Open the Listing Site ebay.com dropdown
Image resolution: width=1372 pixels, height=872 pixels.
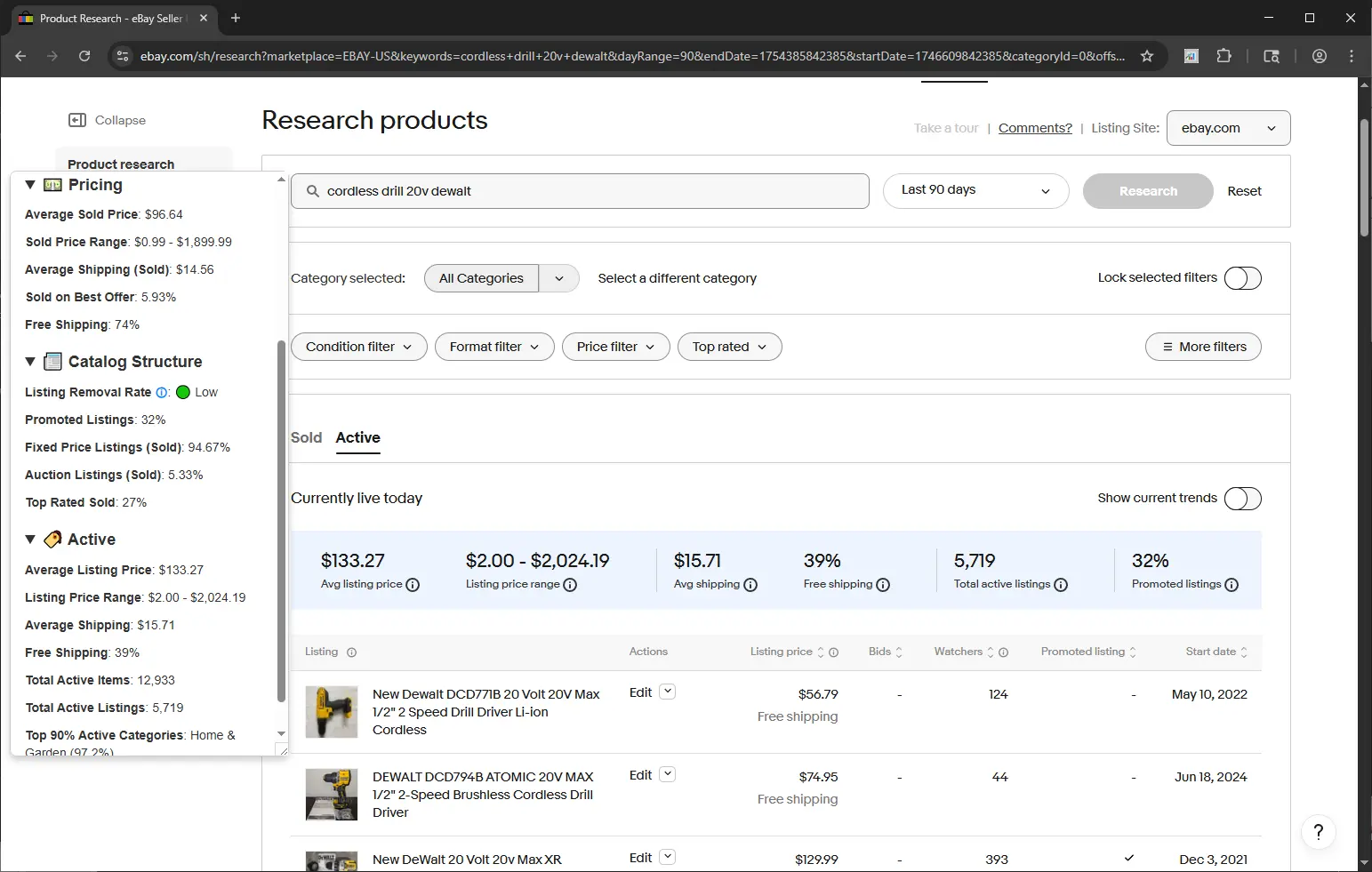pos(1228,128)
